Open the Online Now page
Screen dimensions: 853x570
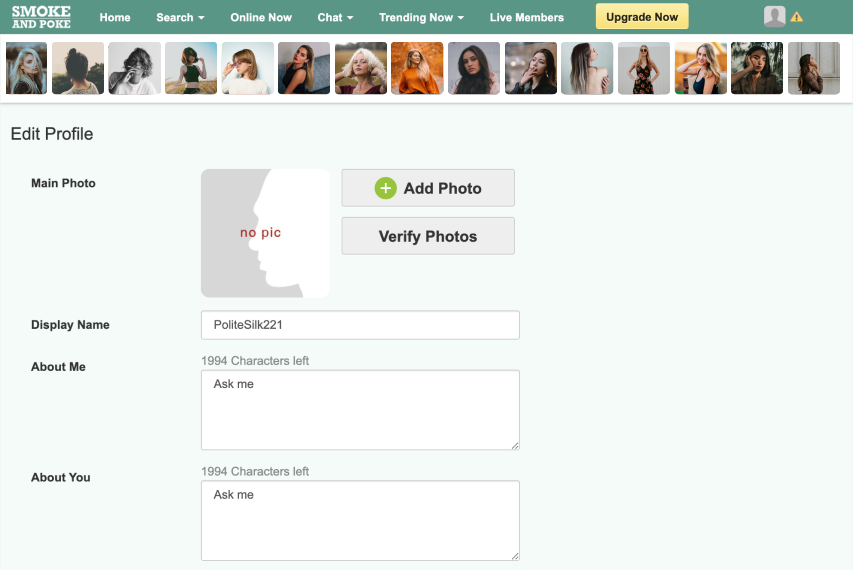(x=261, y=17)
